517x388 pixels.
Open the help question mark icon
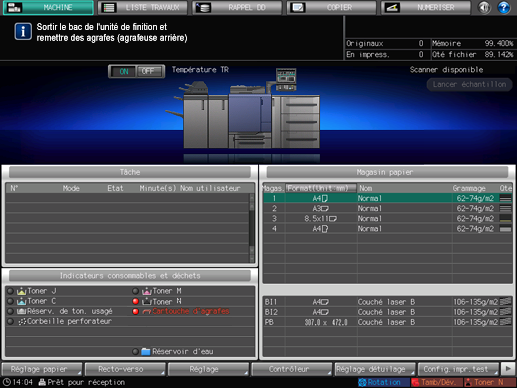point(504,7)
